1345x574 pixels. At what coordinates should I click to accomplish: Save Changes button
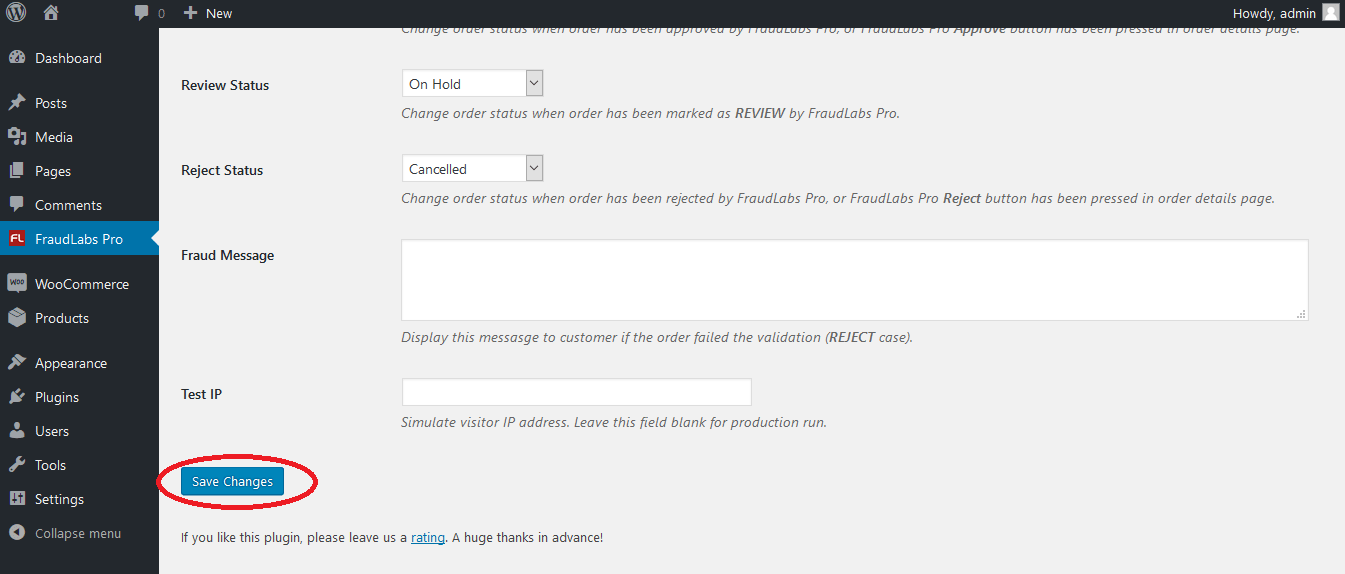click(x=232, y=481)
